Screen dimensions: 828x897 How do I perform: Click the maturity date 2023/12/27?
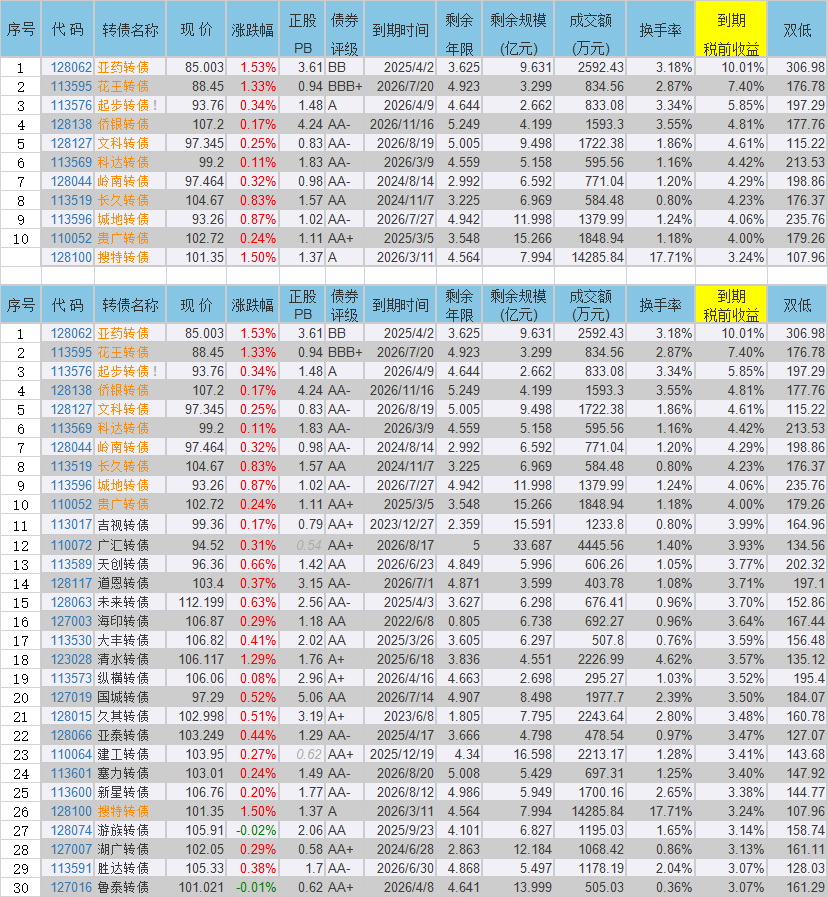click(x=402, y=525)
